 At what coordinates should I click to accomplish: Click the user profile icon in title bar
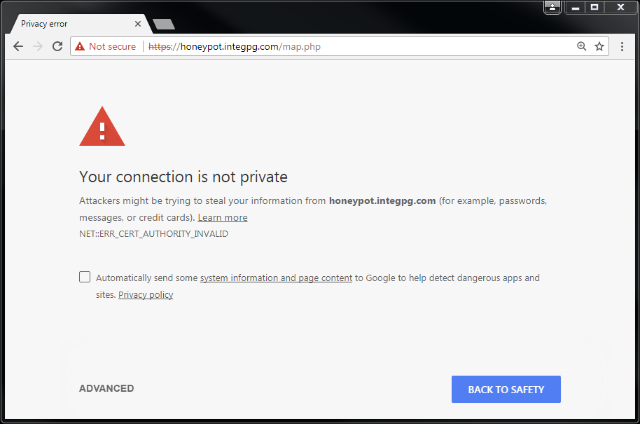(552, 7)
